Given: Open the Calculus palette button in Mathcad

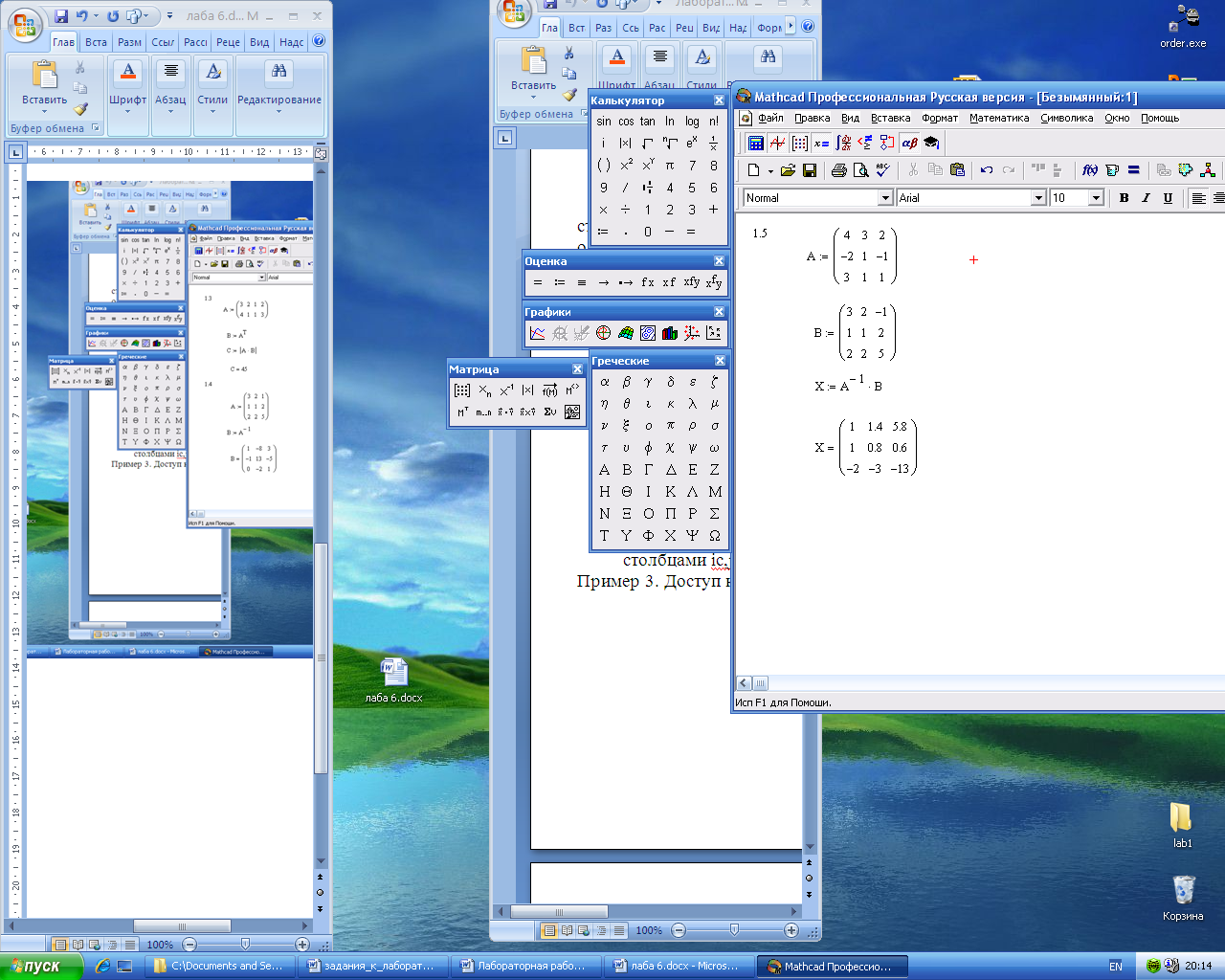Looking at the screenshot, I should [x=843, y=143].
